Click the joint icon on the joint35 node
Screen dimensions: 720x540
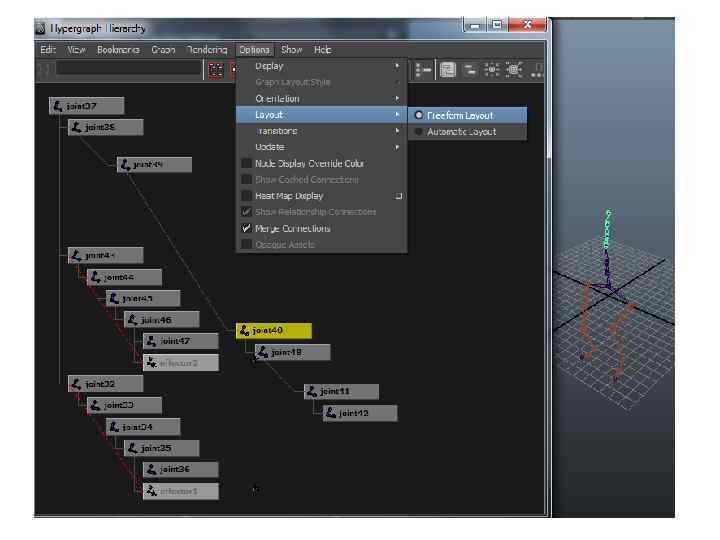click(132, 448)
